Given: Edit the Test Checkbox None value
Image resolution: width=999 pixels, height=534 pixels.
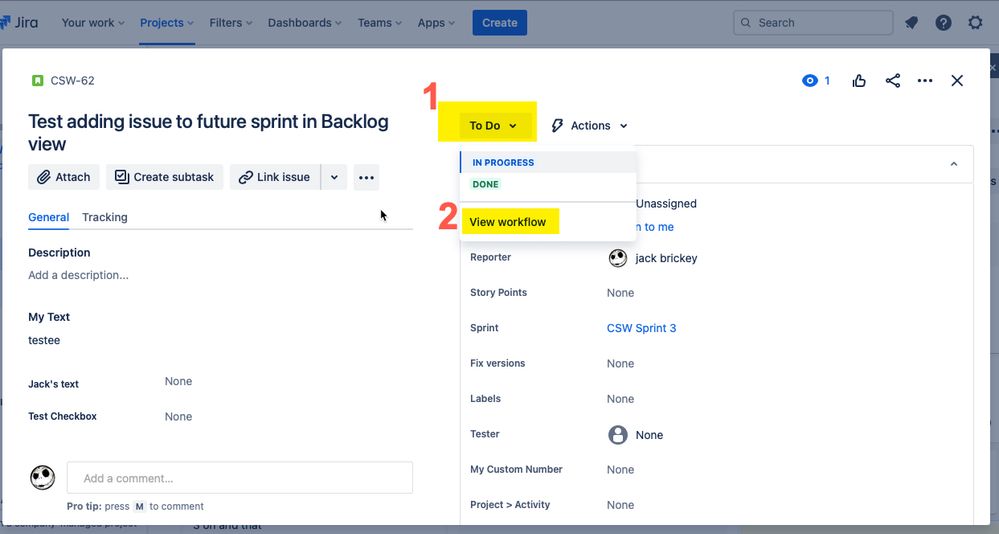Looking at the screenshot, I should [178, 417].
